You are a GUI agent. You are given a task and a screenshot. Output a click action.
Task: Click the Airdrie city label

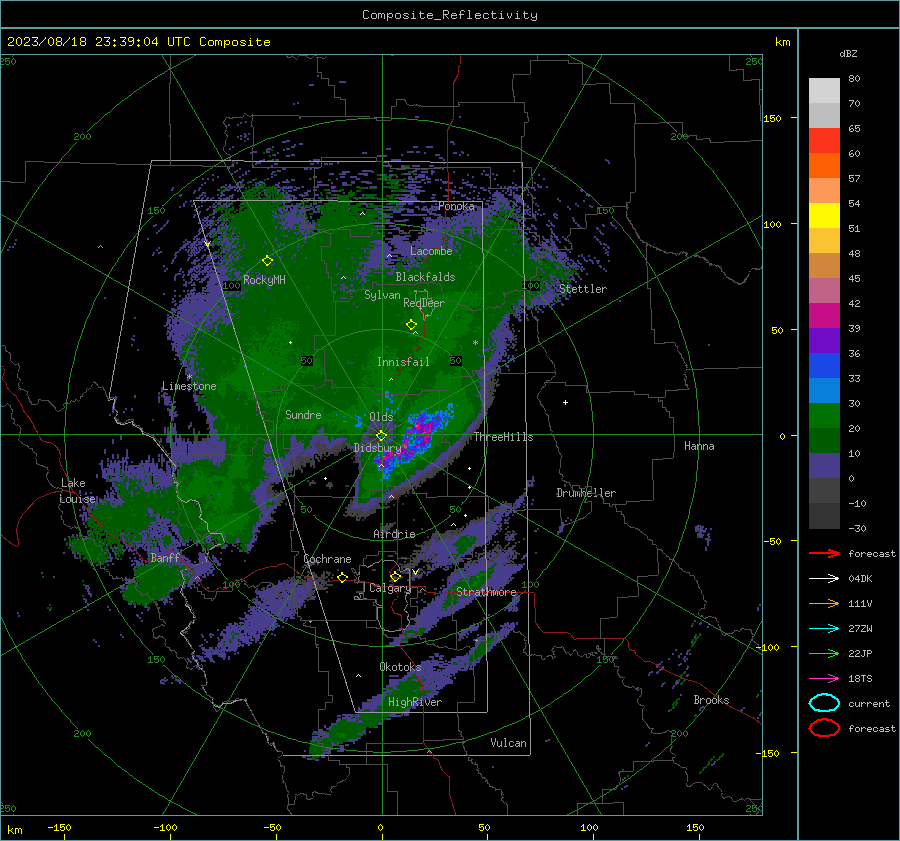(394, 534)
